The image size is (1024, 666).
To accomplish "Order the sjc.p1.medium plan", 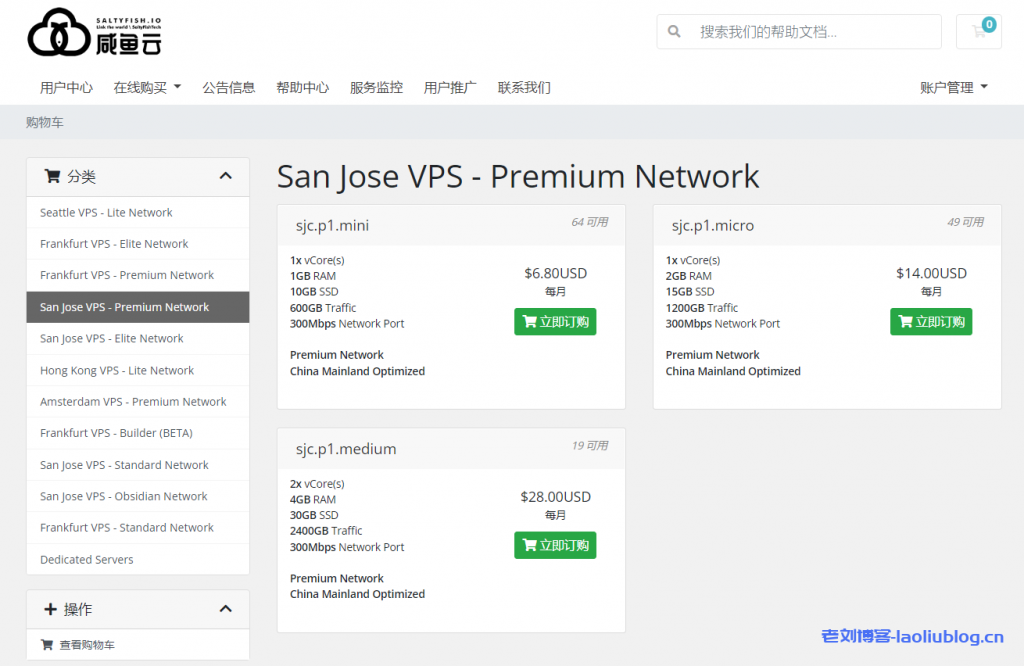I will pyautogui.click(x=555, y=545).
